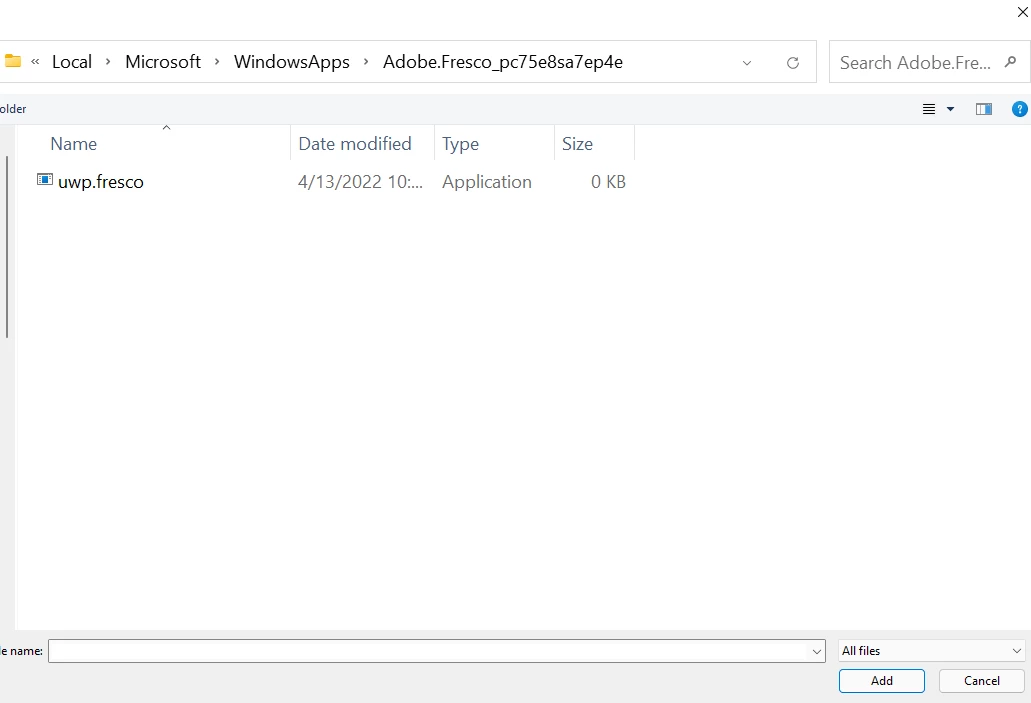Select Adobe.Fresco_pc75e8sa7ep4e breadcrumb
This screenshot has height=703, width=1031.
[x=503, y=62]
